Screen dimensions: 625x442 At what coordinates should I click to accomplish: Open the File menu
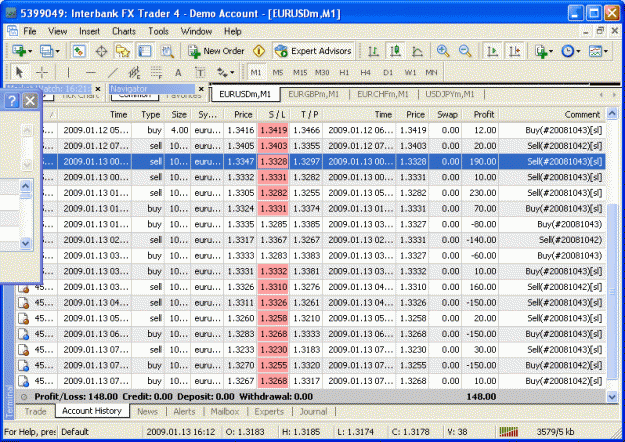(30, 31)
